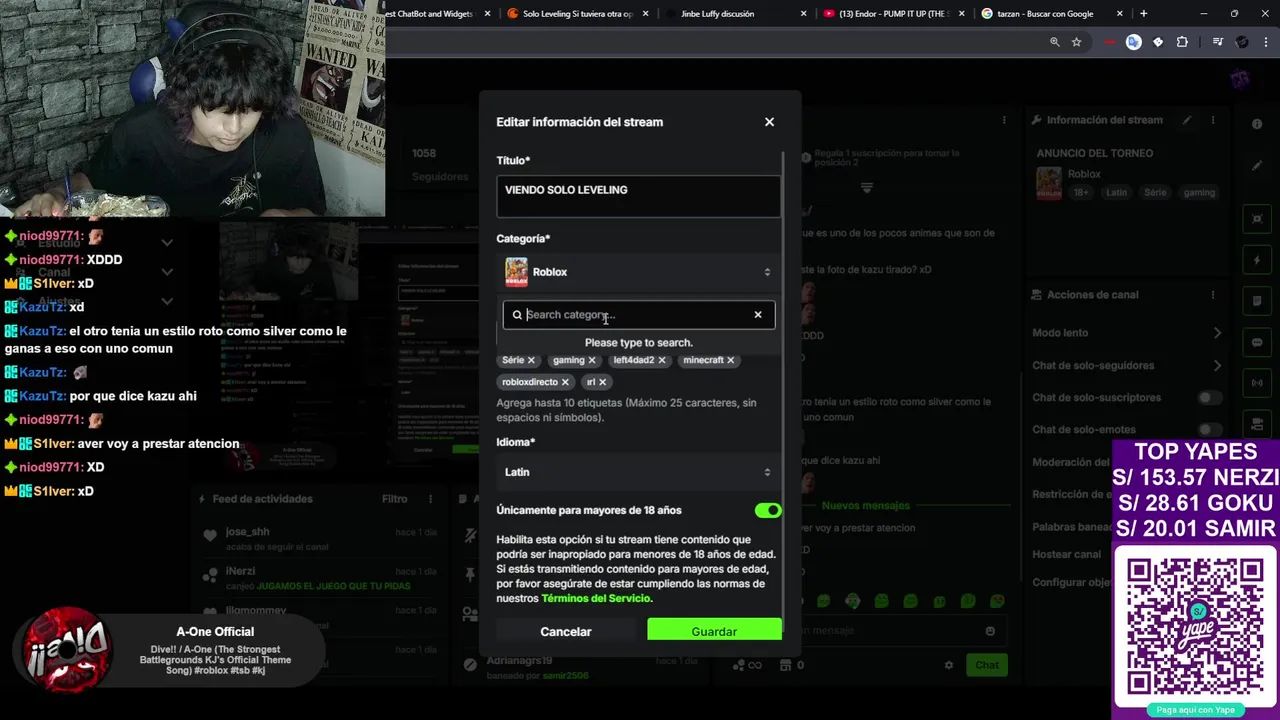This screenshot has height=720, width=1280.
Task: Click the Cancelar button
Action: click(x=566, y=632)
